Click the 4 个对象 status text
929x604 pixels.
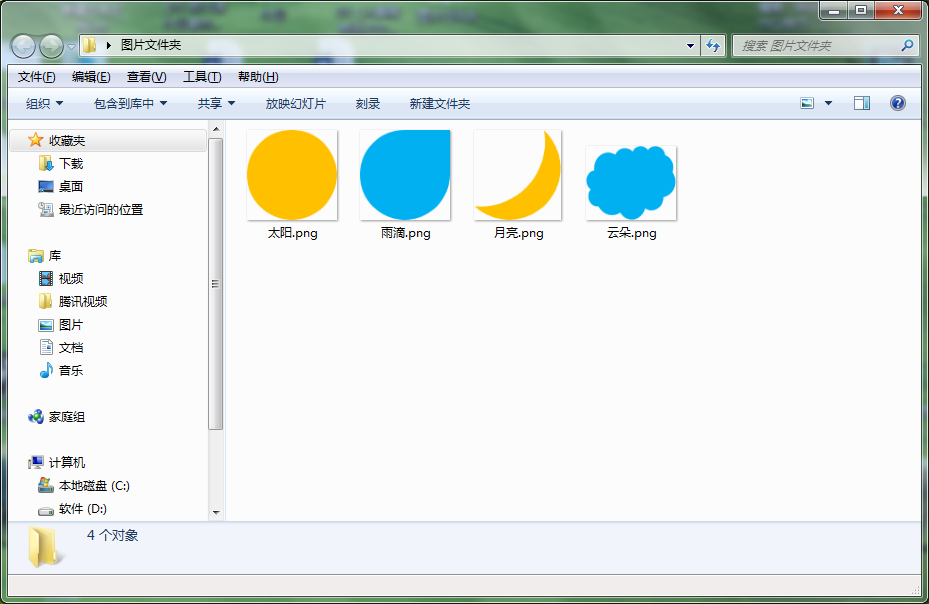tap(113, 535)
